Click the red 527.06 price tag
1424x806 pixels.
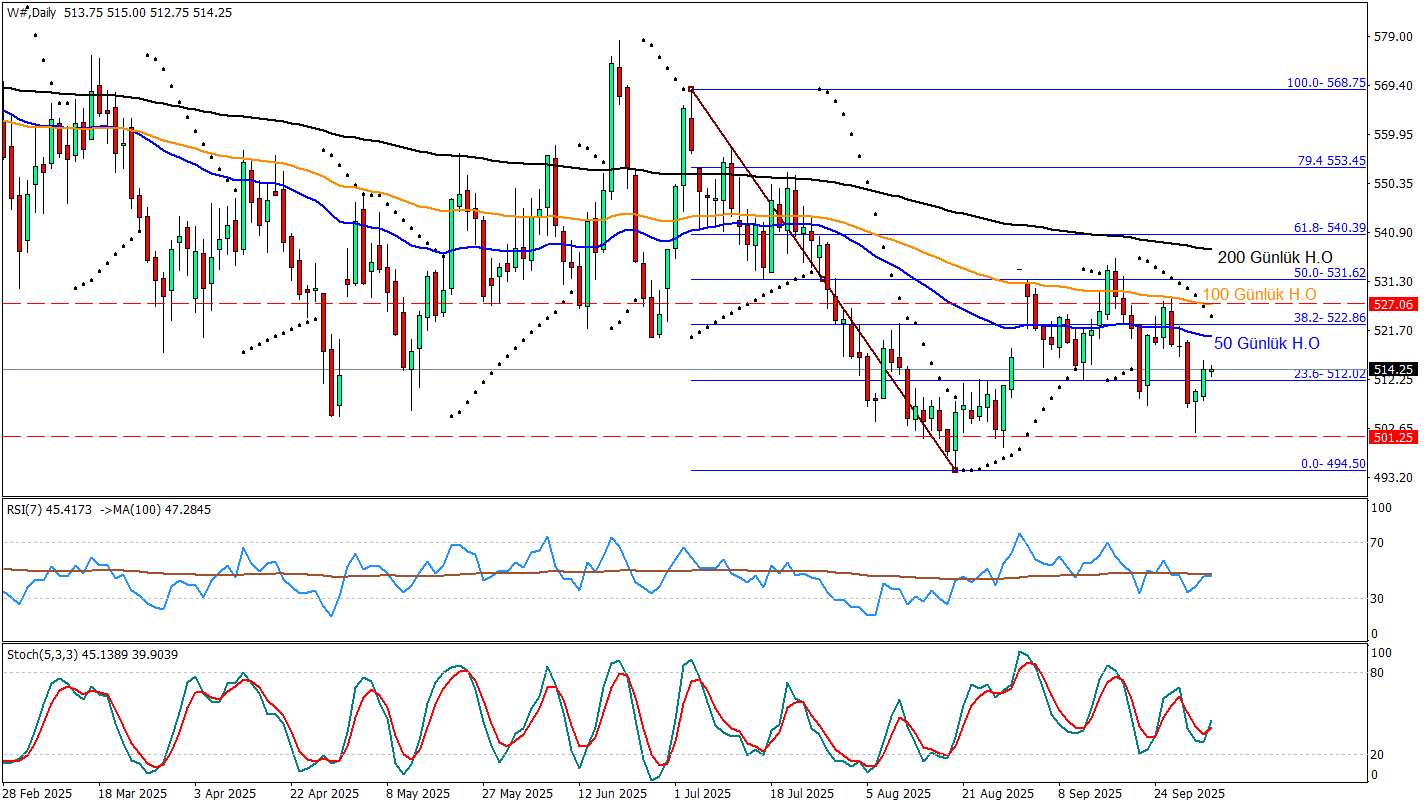pyautogui.click(x=1393, y=303)
